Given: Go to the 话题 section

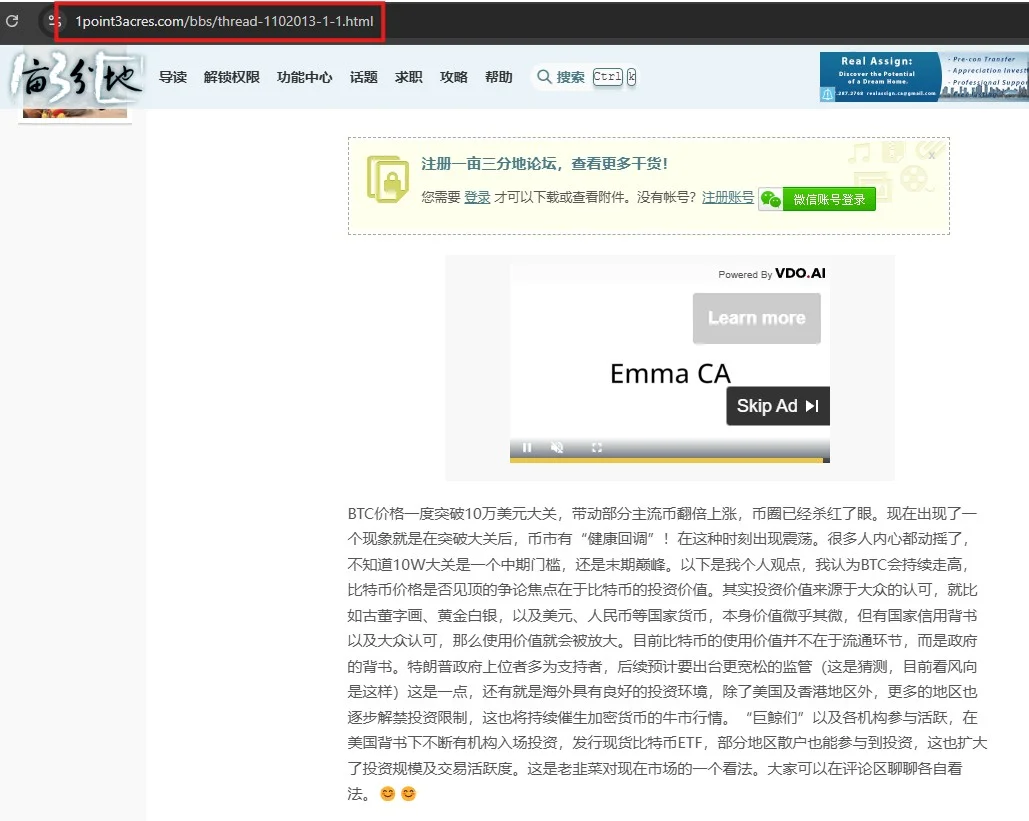Looking at the screenshot, I should tap(364, 77).
